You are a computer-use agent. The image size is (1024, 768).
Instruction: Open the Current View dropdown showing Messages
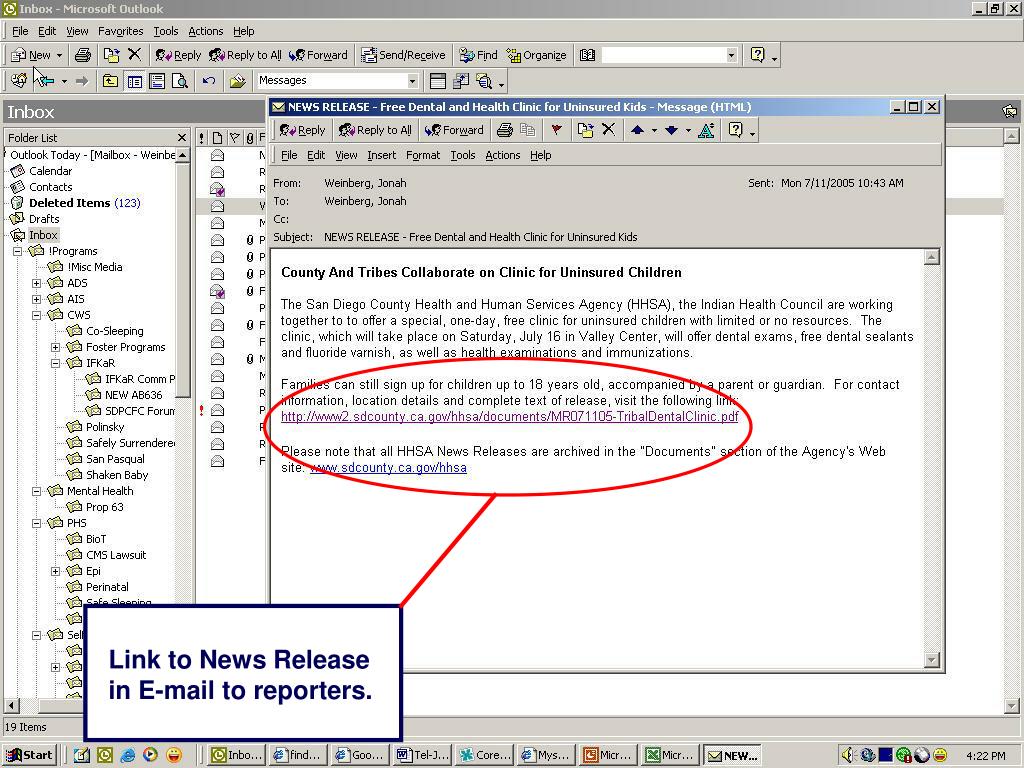(x=413, y=81)
